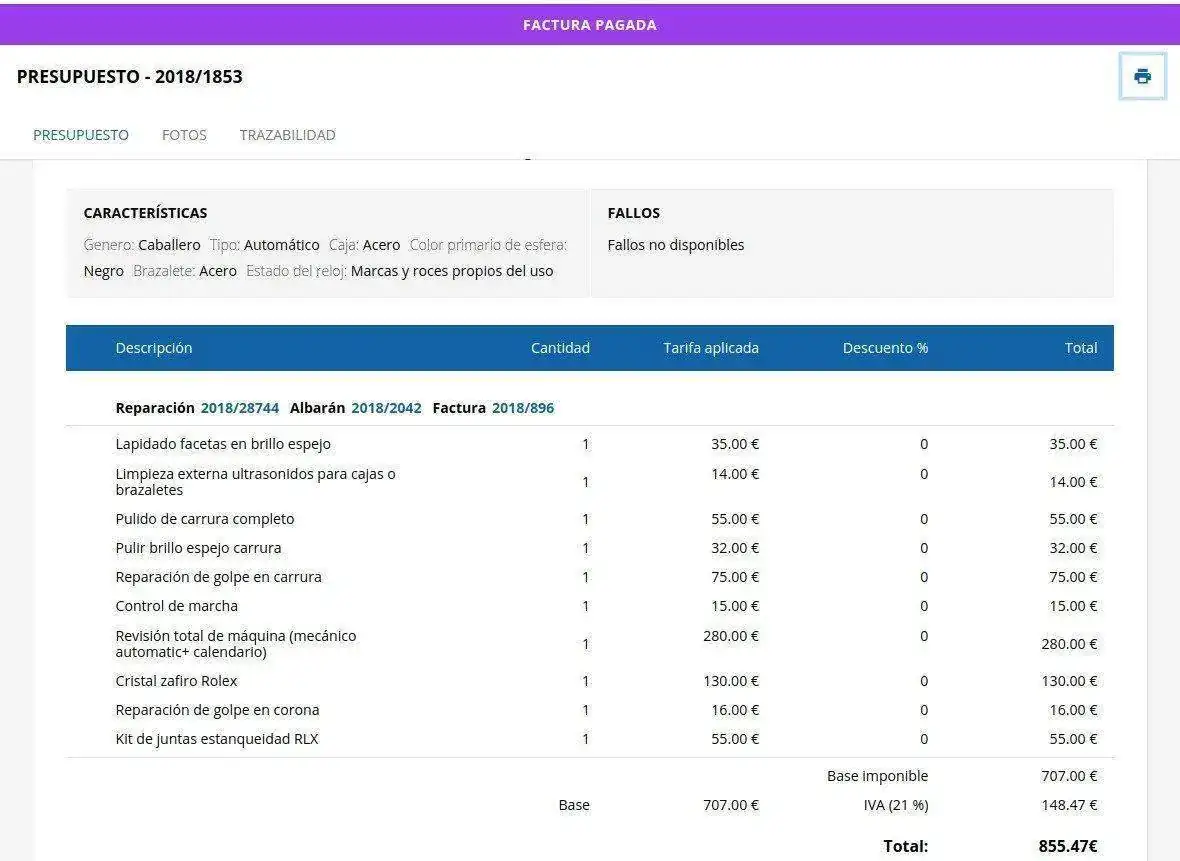
Task: Click the Presupuesto - 2018/1853 title
Action: click(x=130, y=77)
